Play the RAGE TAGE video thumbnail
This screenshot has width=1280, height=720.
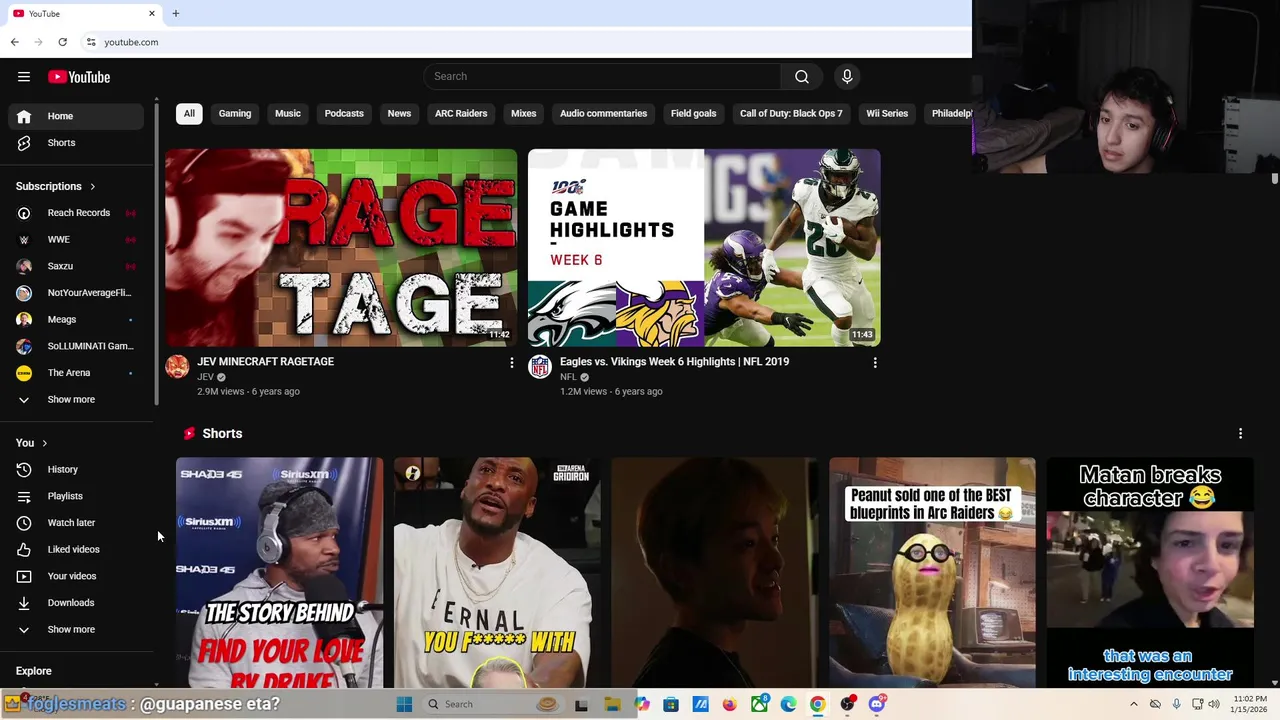(341, 248)
